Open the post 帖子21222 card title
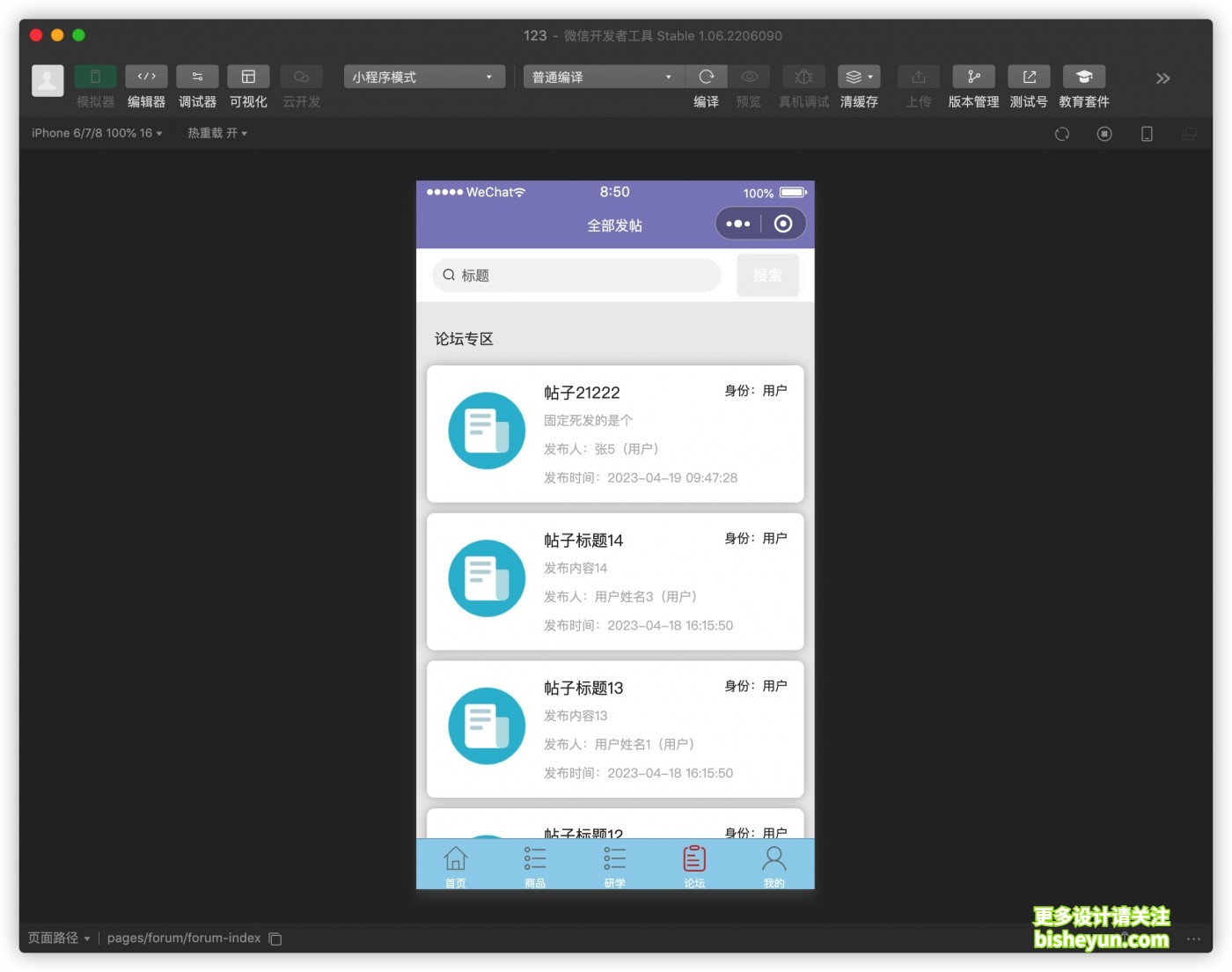1232x972 pixels. [582, 393]
